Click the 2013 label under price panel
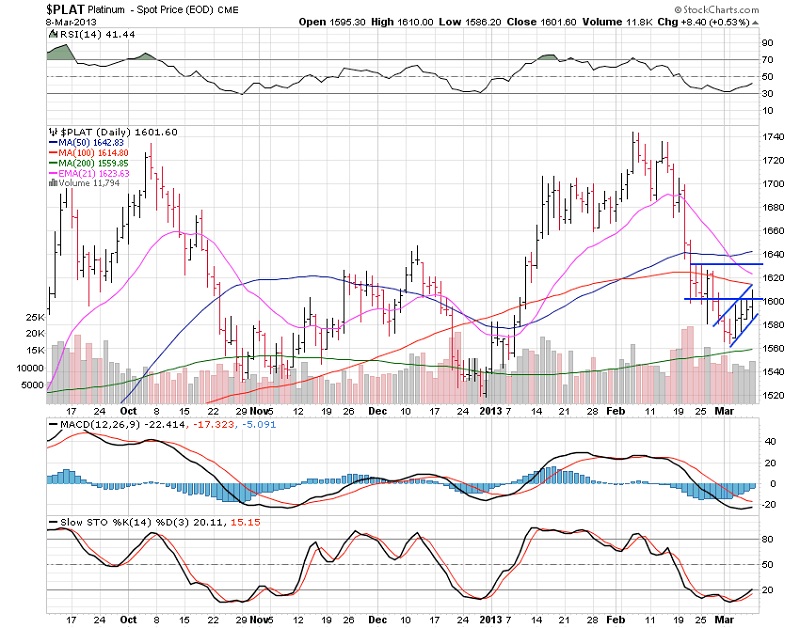Viewport: 800px width, 628px height. pos(491,411)
